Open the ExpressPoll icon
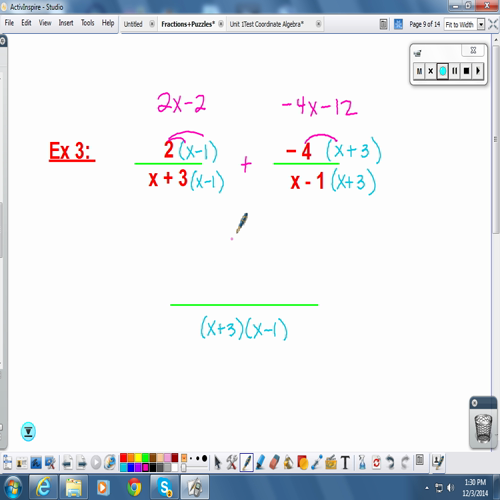This screenshot has width=500, height=500. pyautogui.click(x=110, y=462)
